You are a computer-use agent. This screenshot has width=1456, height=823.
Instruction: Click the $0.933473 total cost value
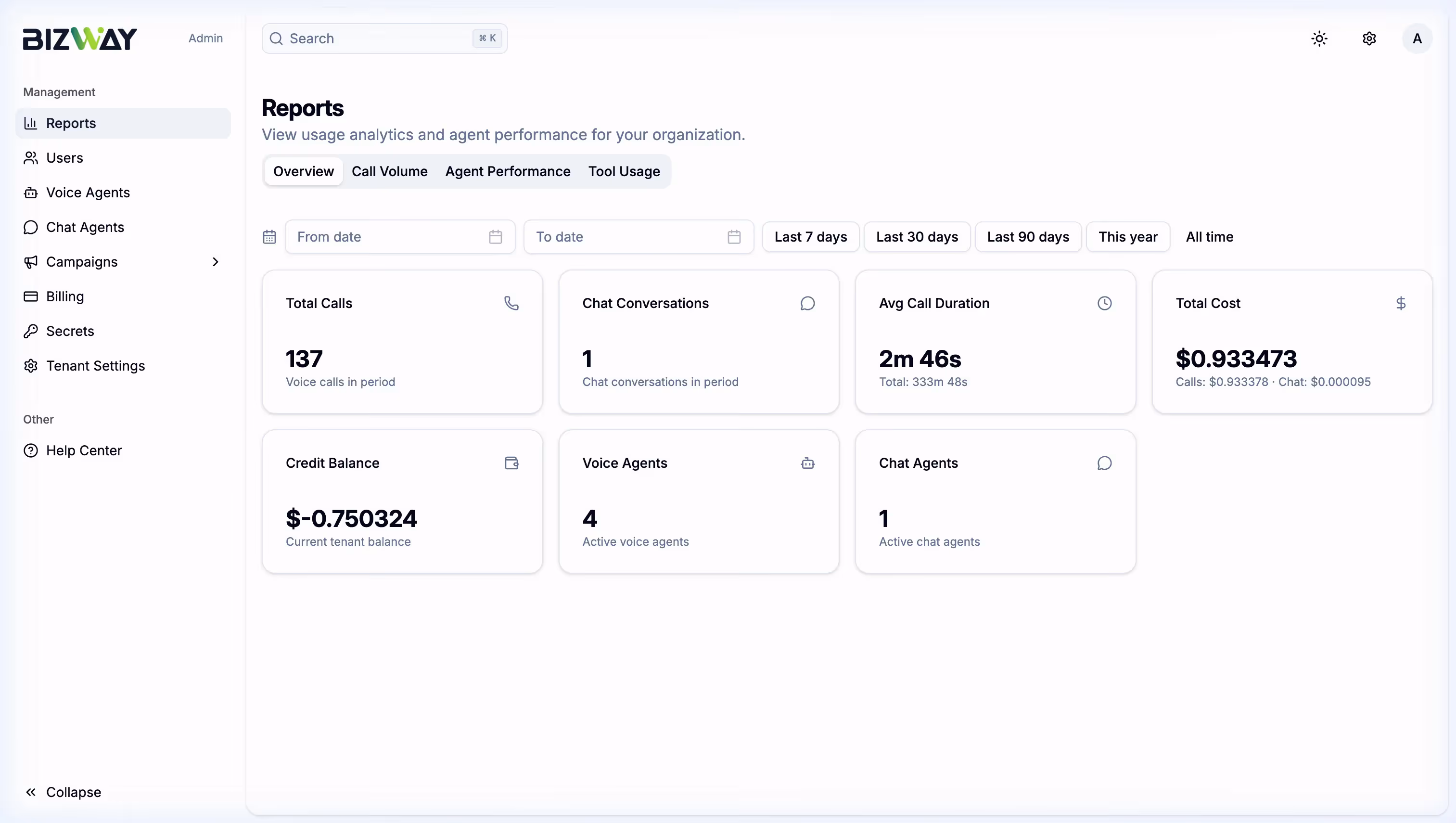pyautogui.click(x=1236, y=359)
